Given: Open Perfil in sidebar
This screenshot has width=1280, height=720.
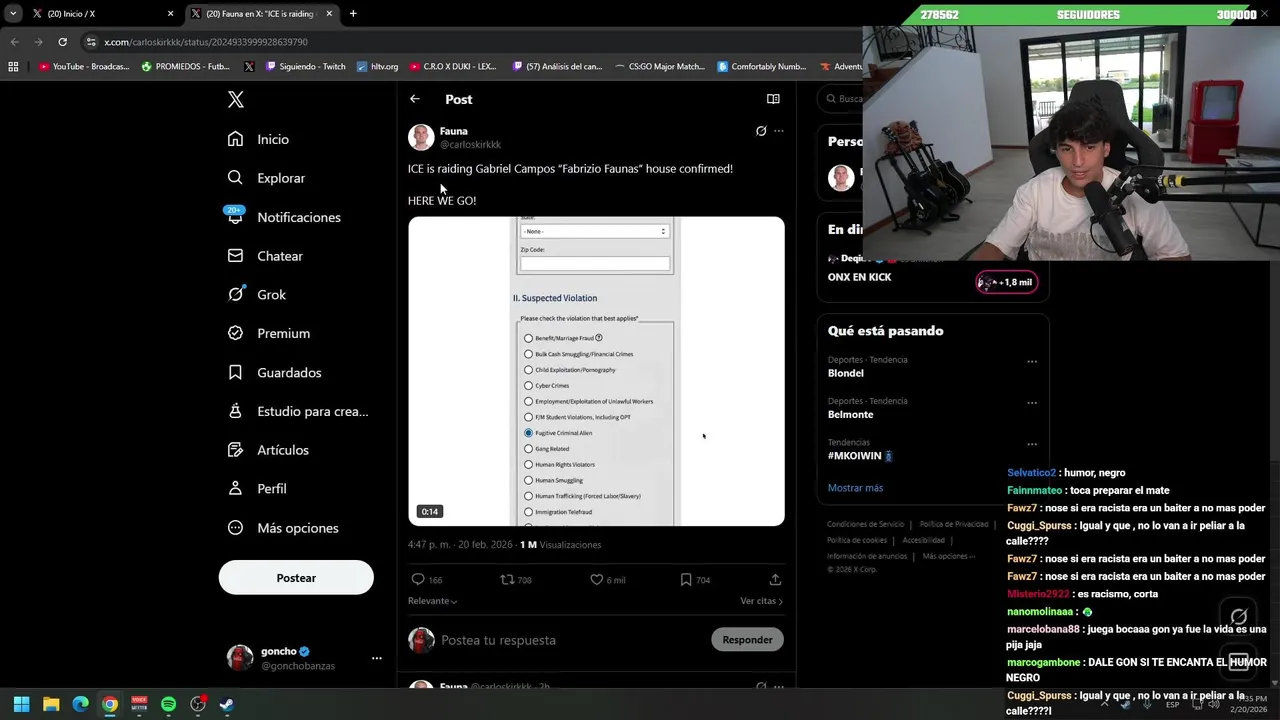Looking at the screenshot, I should [258, 489].
